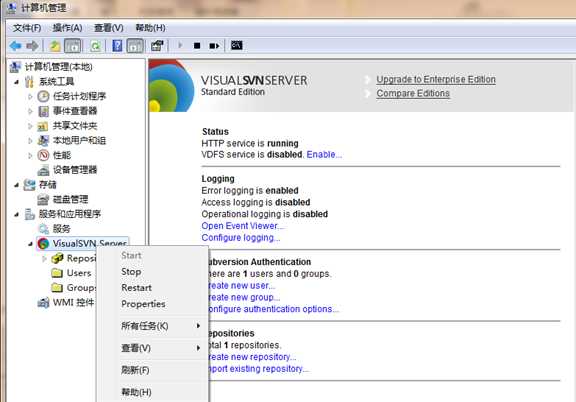Click the Users folder icon

point(57,273)
